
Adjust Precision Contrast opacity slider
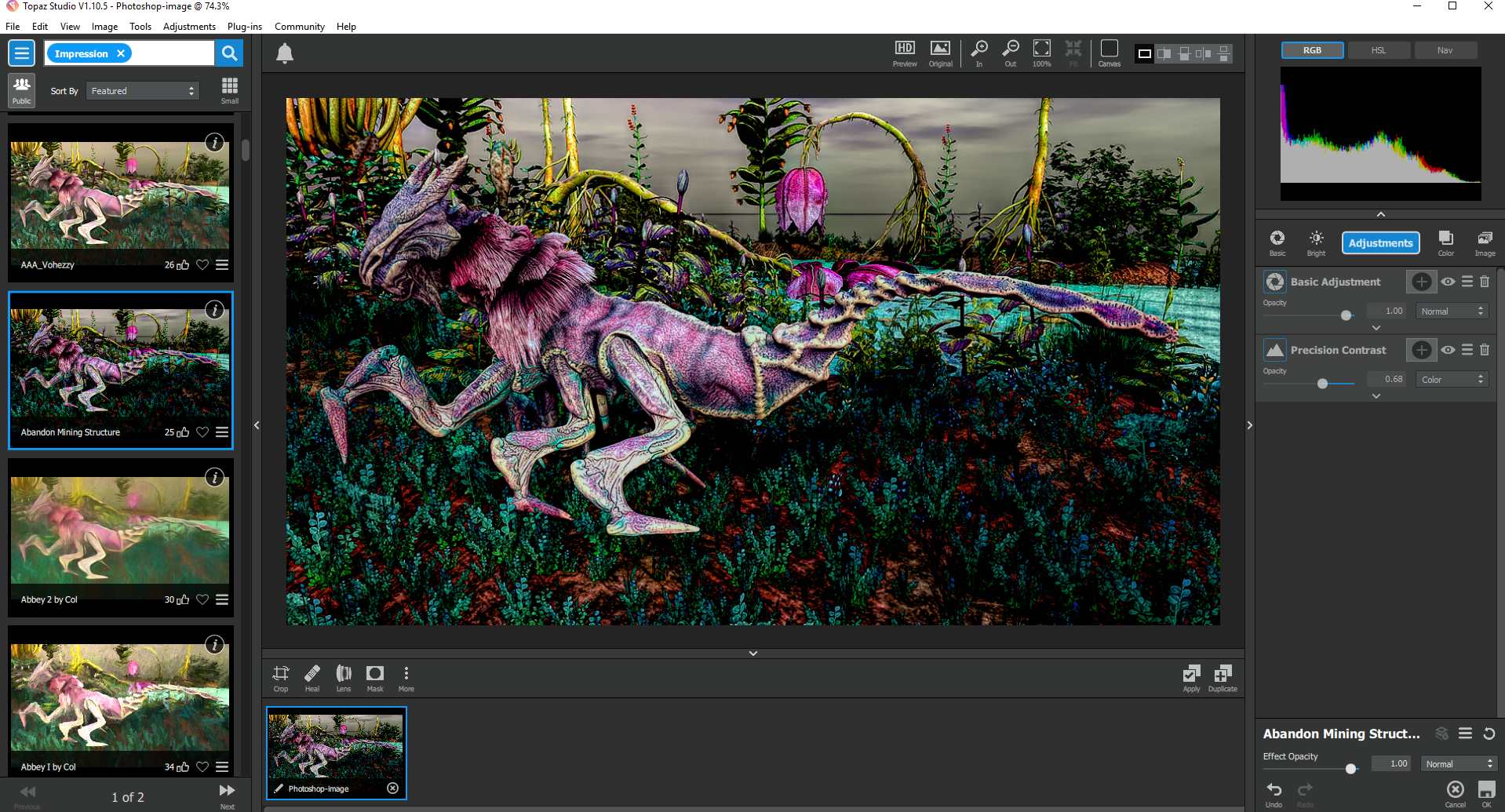point(1323,384)
